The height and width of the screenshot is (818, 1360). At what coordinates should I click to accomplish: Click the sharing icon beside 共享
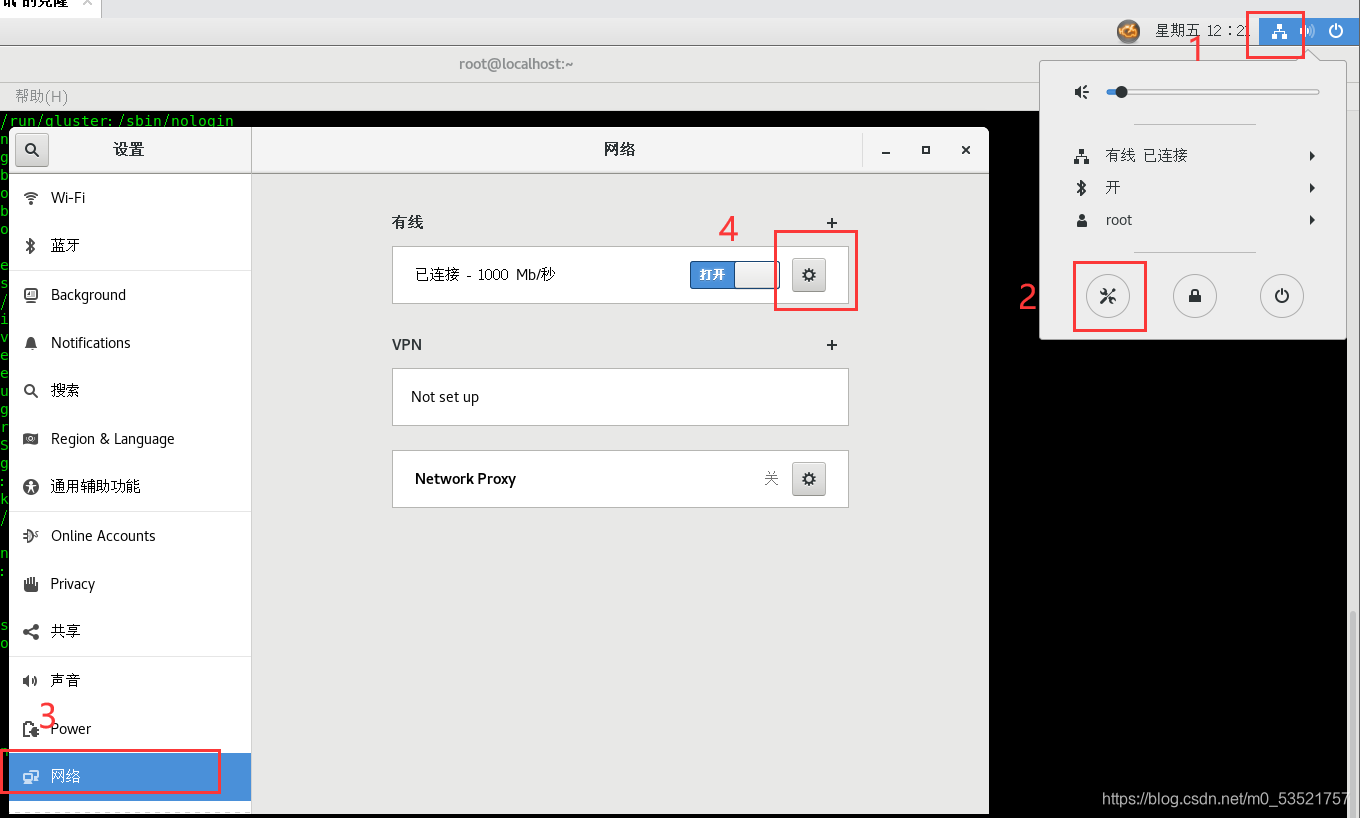click(31, 632)
